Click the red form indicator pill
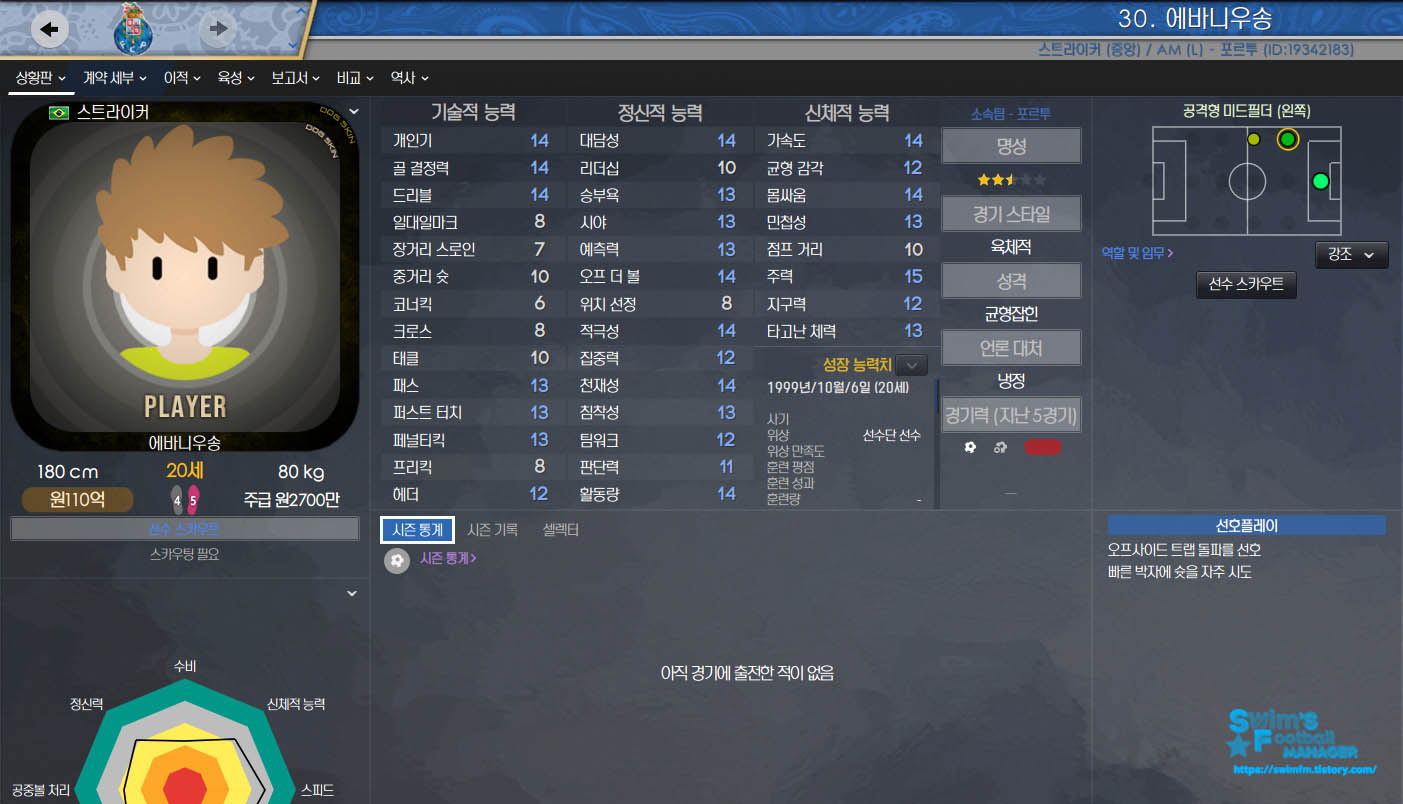1403x804 pixels. [x=1042, y=447]
